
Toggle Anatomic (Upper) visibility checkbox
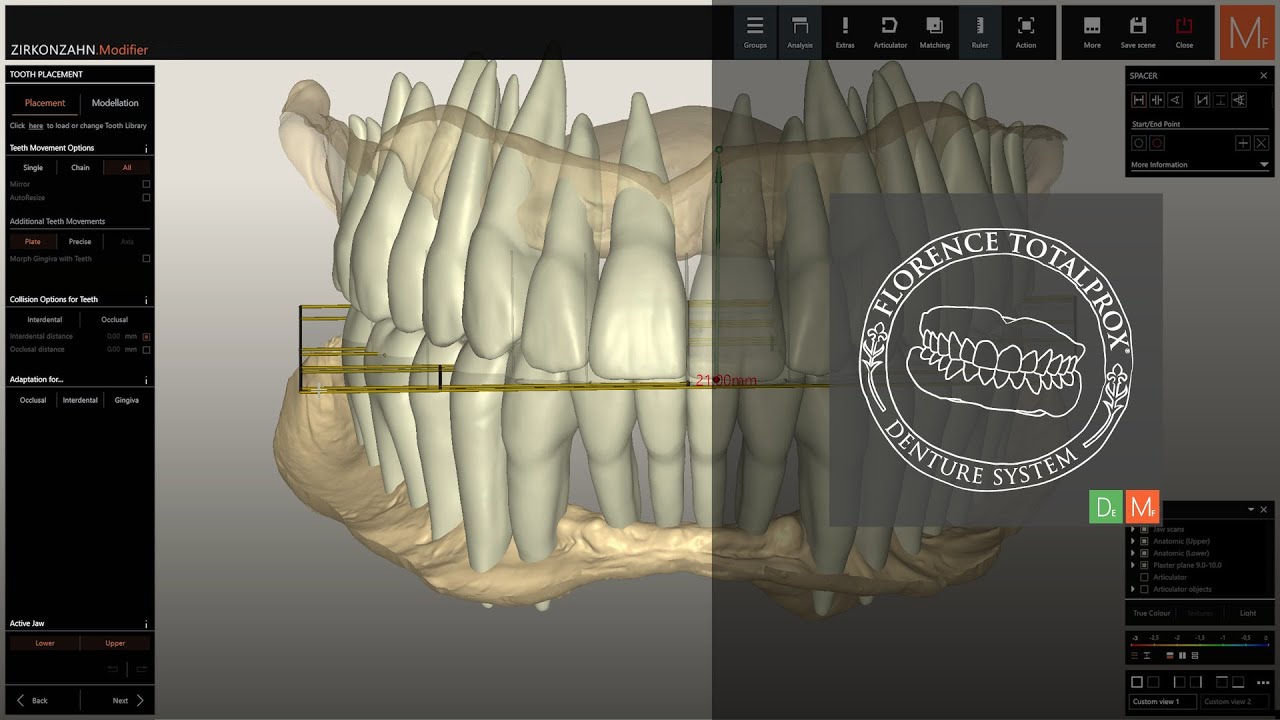coord(1144,541)
